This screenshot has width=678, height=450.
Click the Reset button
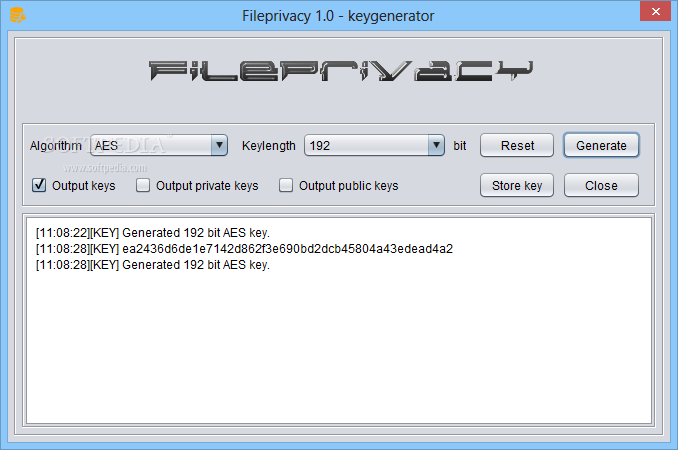pos(517,145)
